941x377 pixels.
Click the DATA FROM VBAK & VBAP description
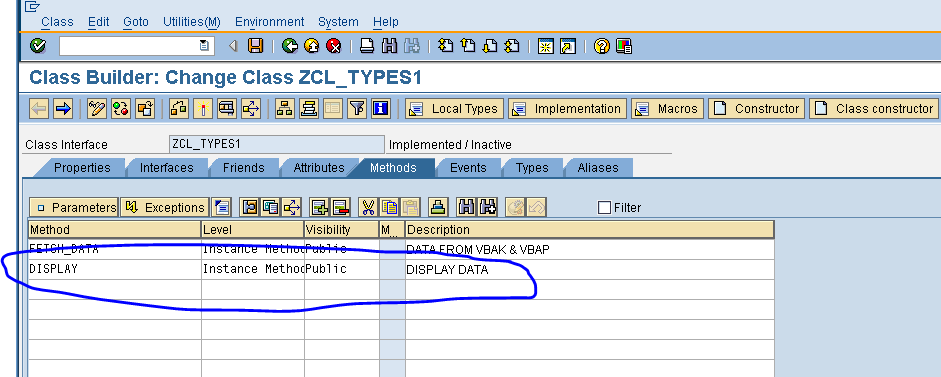(x=589, y=249)
